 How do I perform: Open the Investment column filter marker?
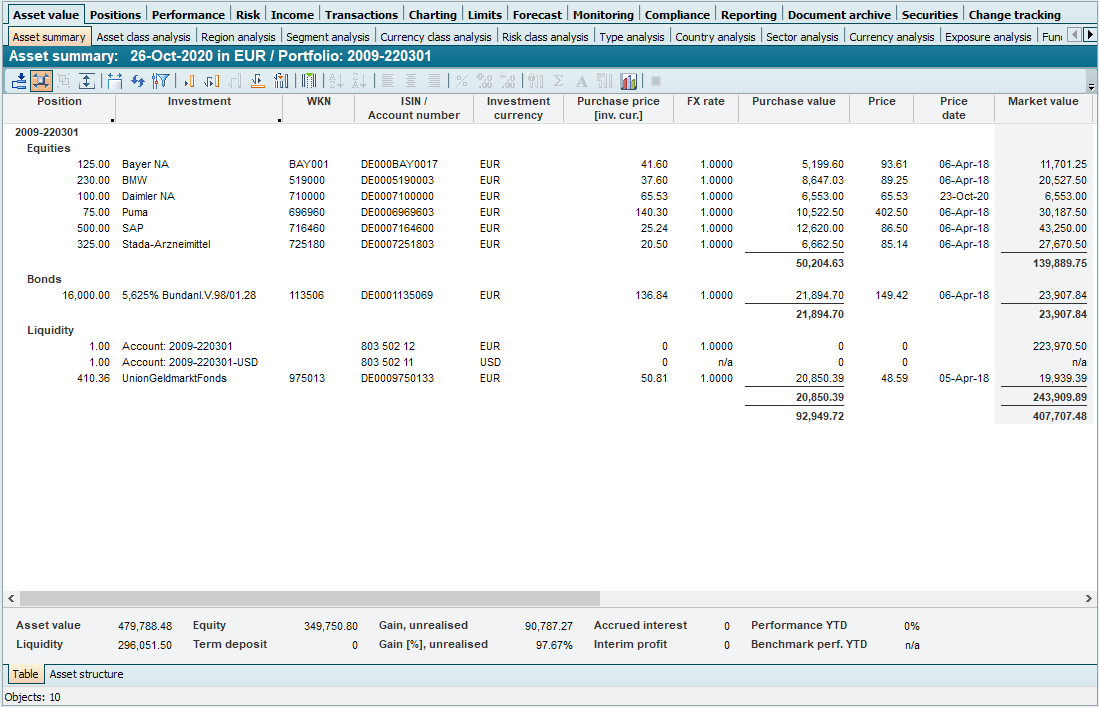tap(280, 120)
